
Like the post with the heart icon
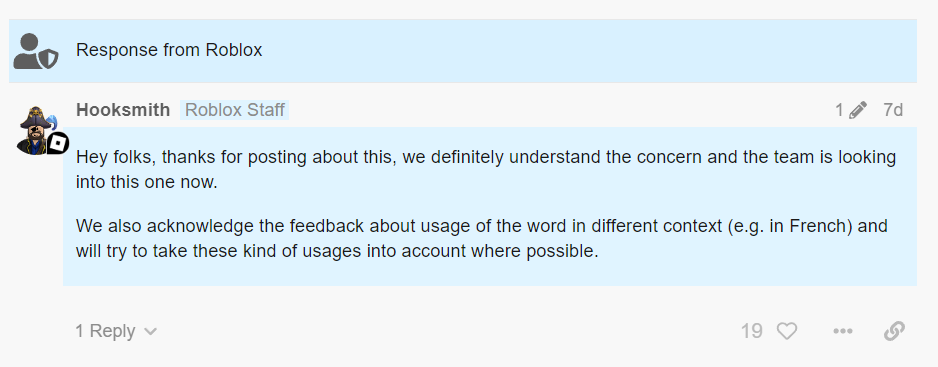coord(787,331)
